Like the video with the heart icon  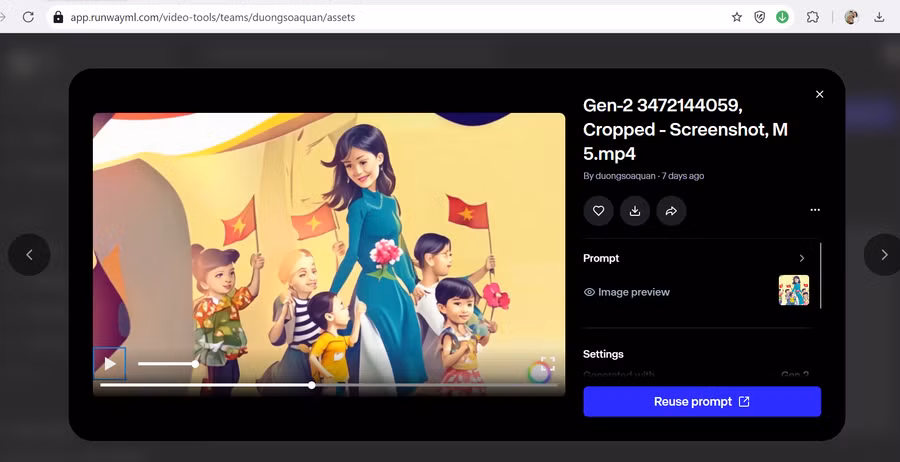[598, 211]
